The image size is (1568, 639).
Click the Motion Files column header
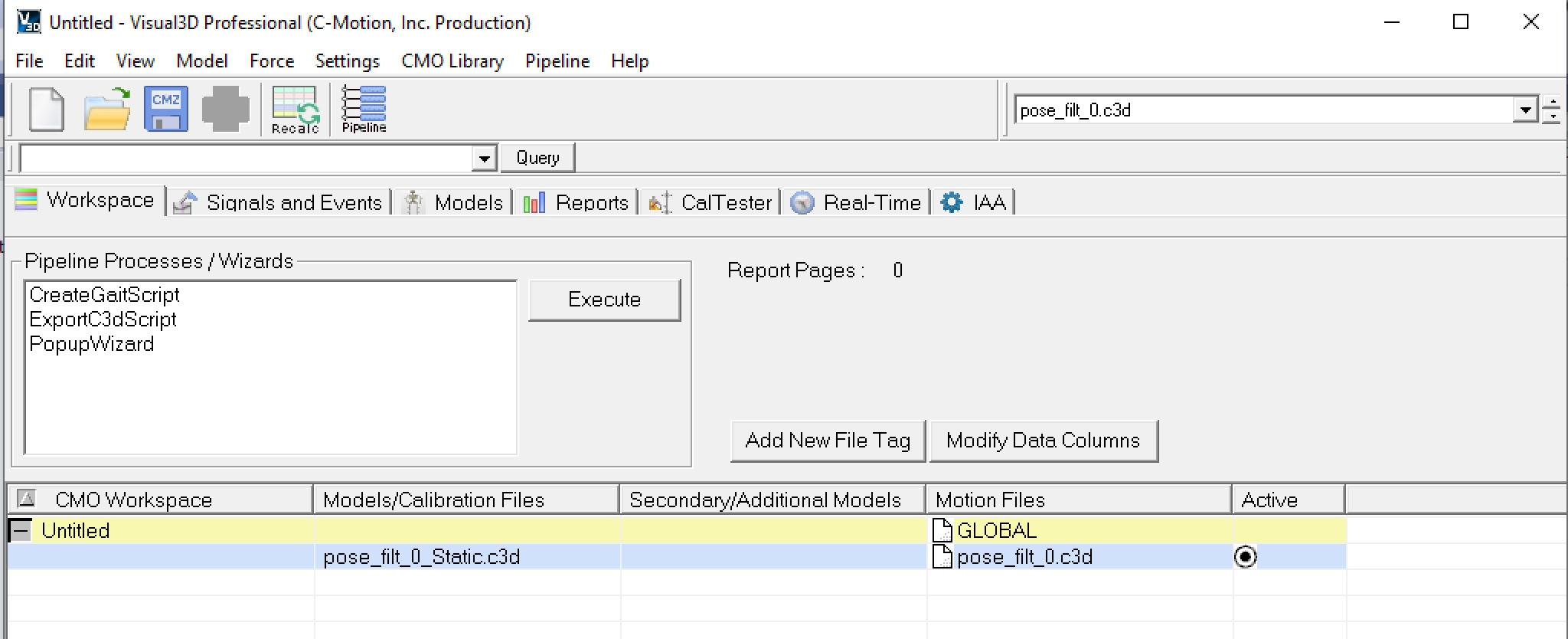[1079, 500]
